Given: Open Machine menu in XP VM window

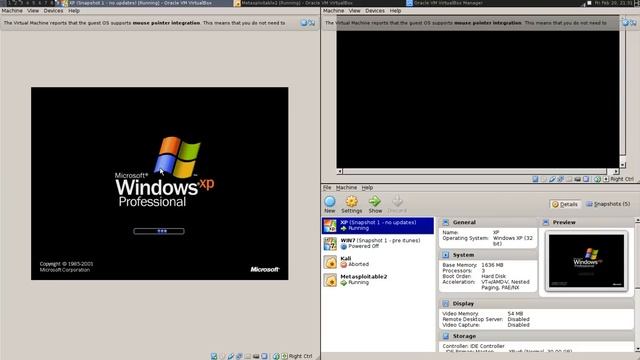Looking at the screenshot, I should 12,11.
